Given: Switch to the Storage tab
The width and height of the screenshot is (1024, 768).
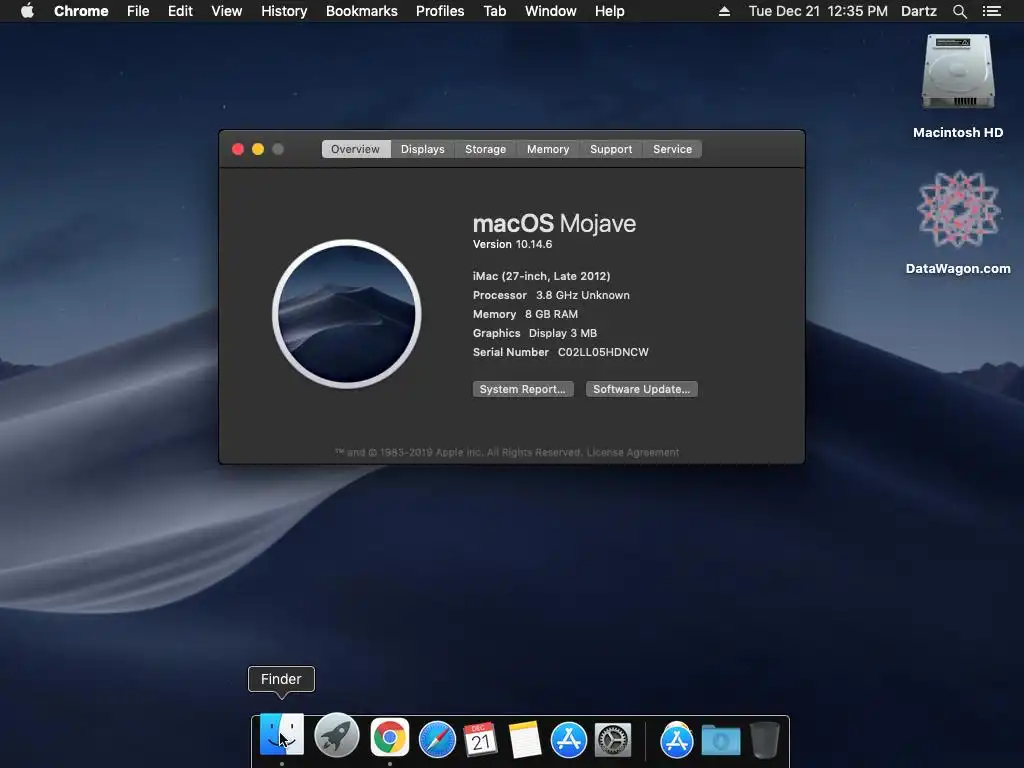Looking at the screenshot, I should point(485,149).
